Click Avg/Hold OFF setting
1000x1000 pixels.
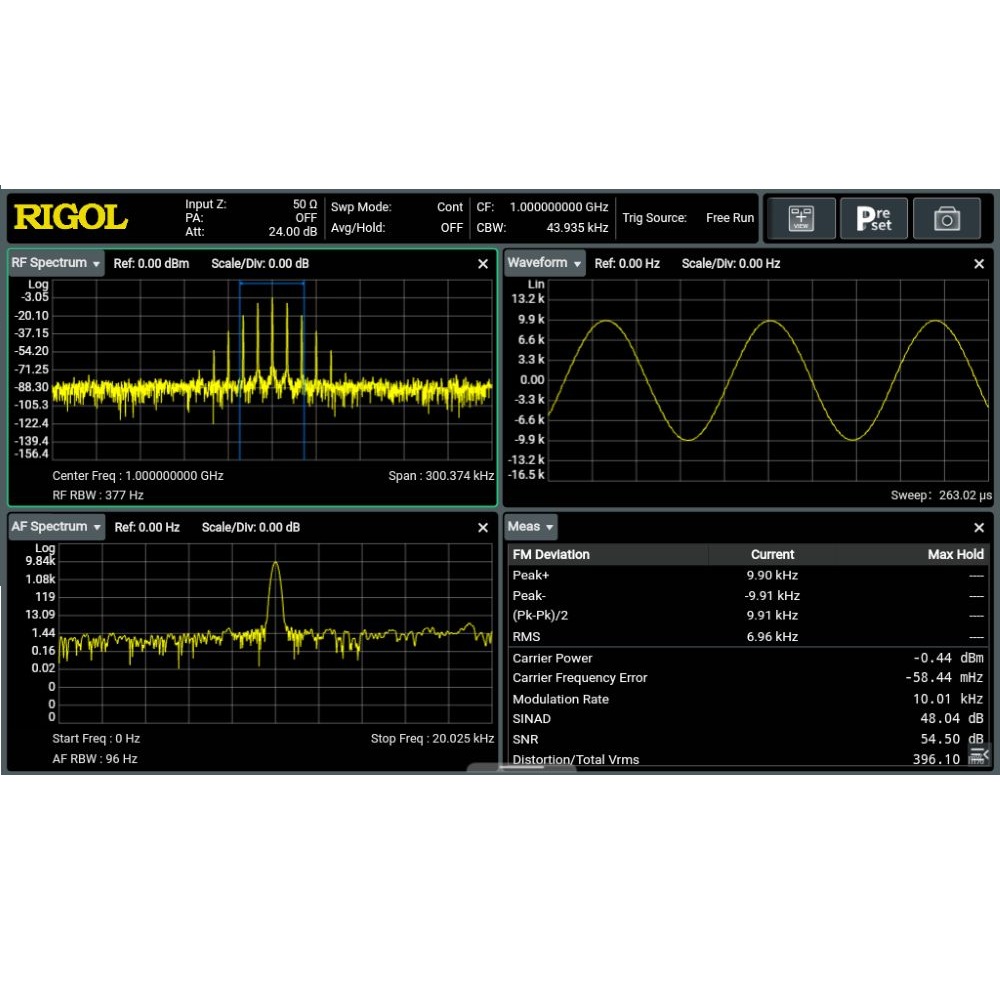tap(397, 228)
